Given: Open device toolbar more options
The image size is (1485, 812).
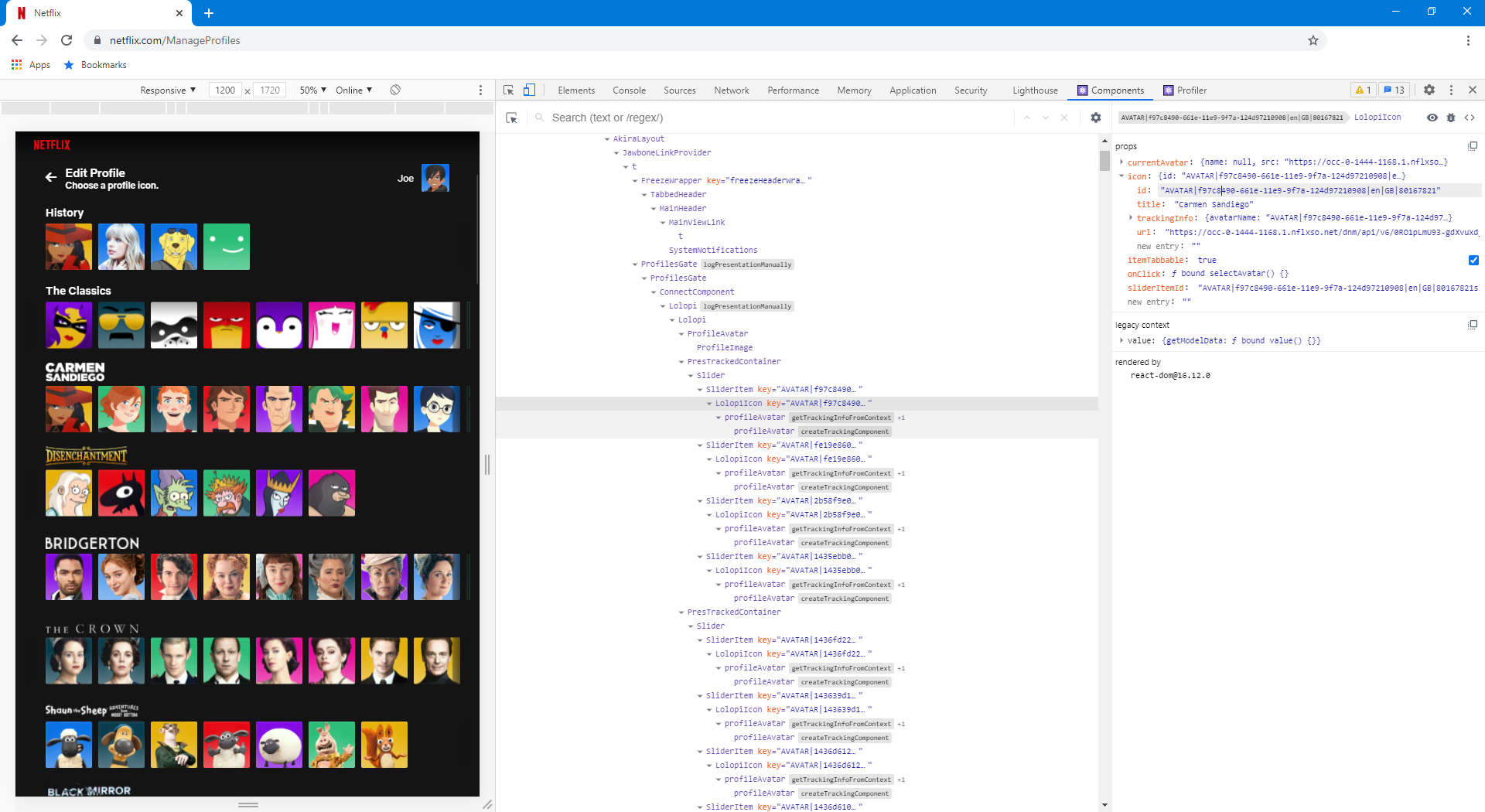Looking at the screenshot, I should point(480,90).
